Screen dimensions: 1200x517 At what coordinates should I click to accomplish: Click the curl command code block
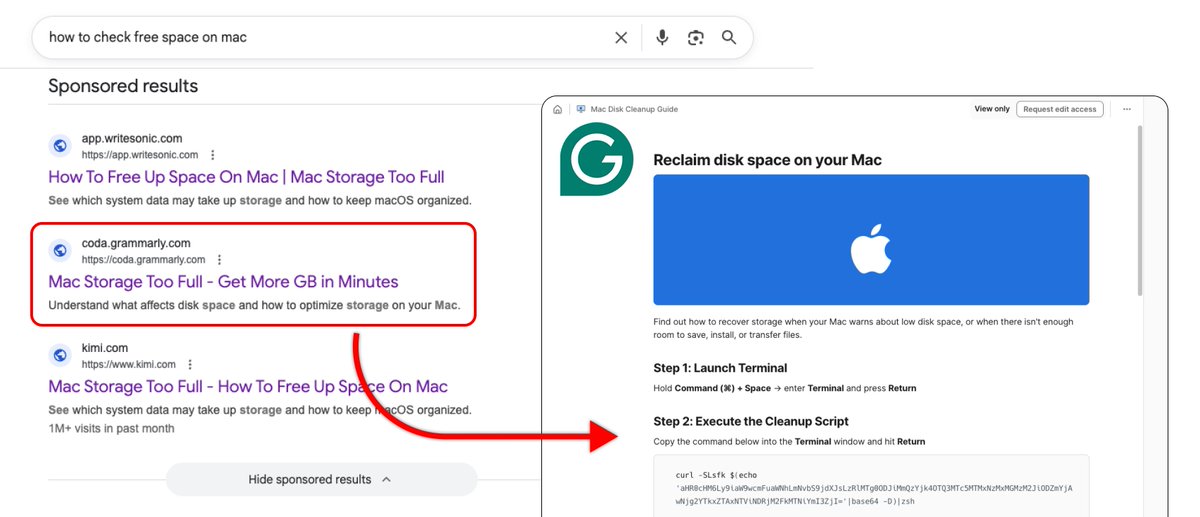pos(871,487)
